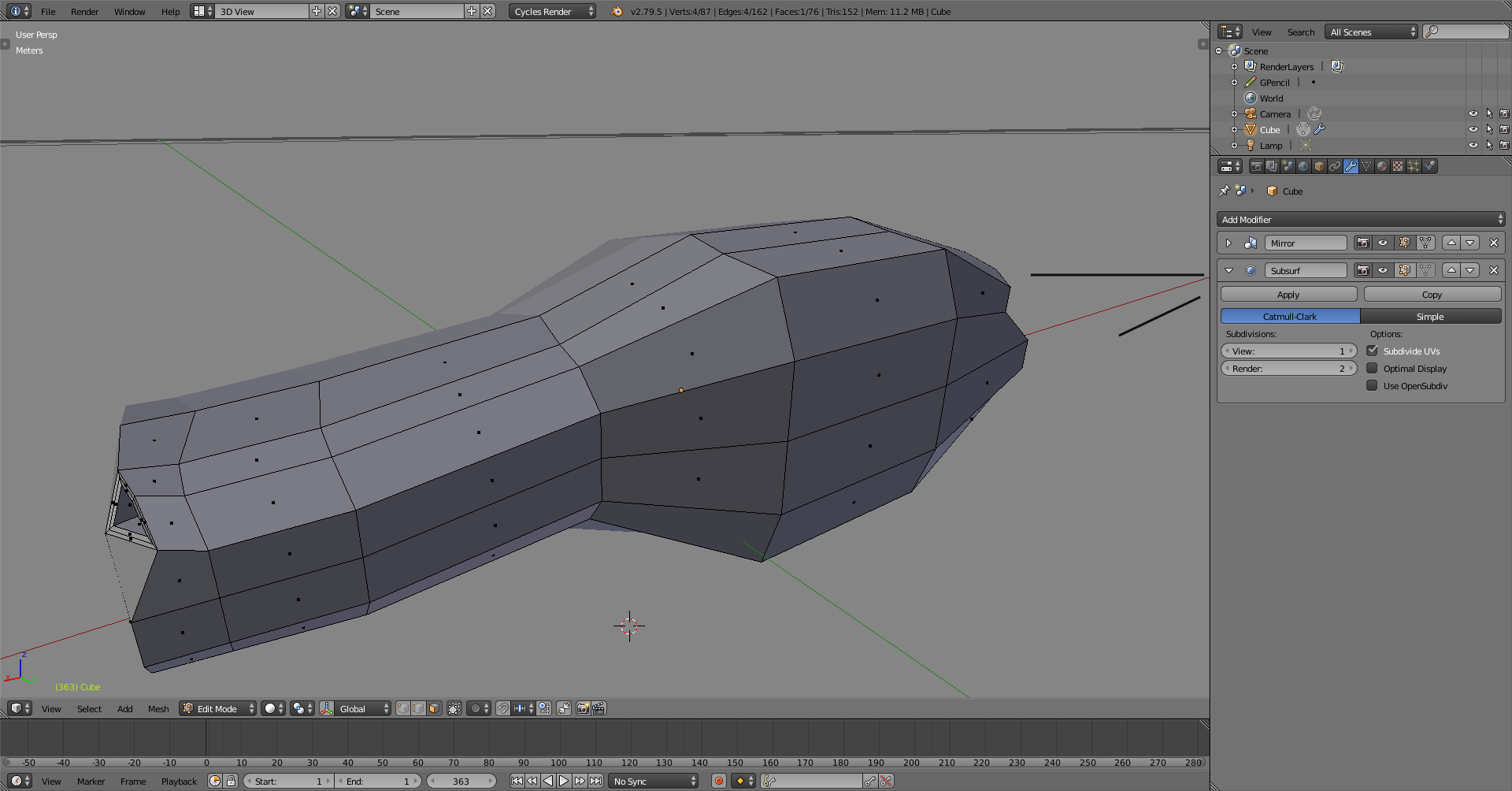Expand the RenderLayers tree item
The image size is (1512, 791).
(1234, 66)
